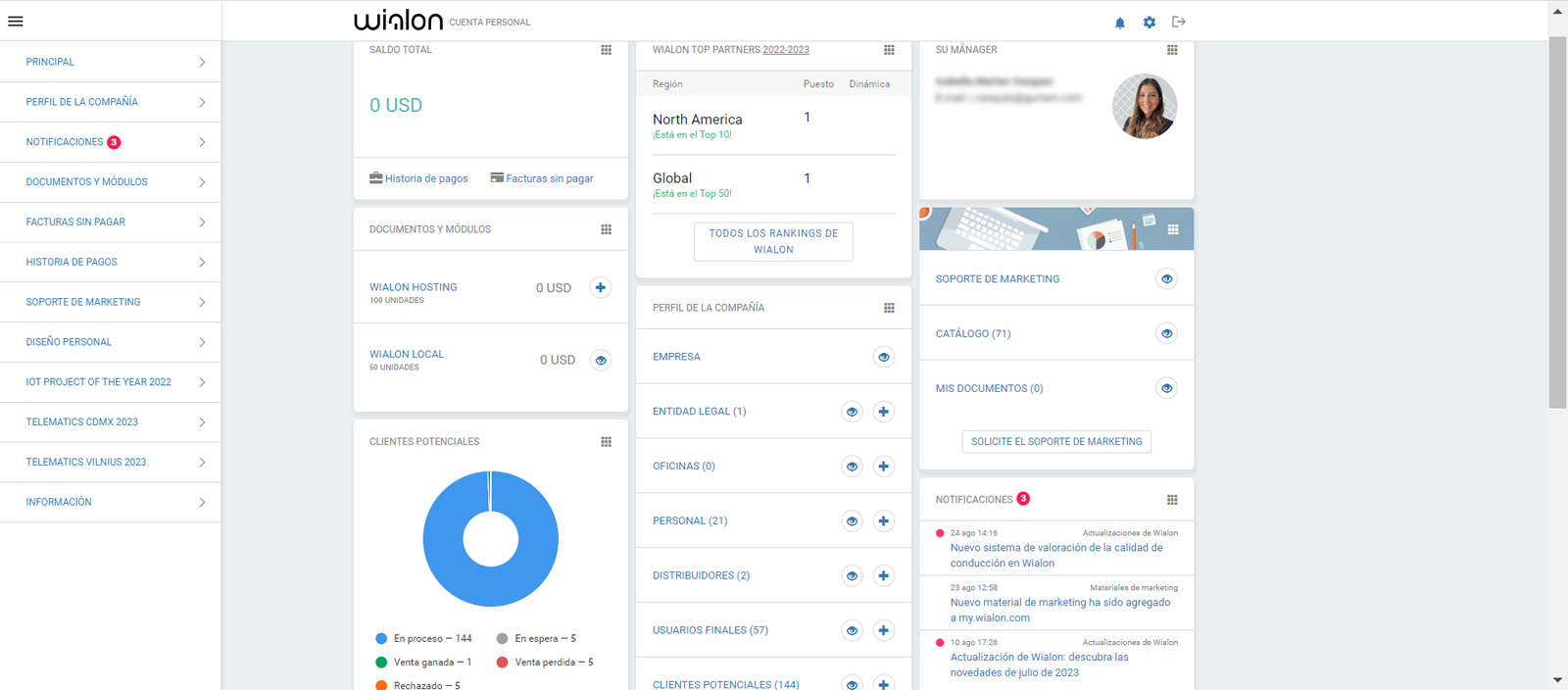Add new Oficinas entry with plus icon

[884, 467]
